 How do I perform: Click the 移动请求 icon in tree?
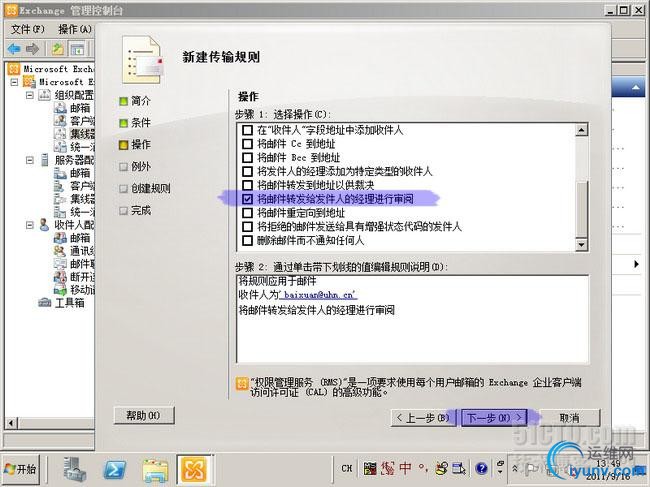60,289
